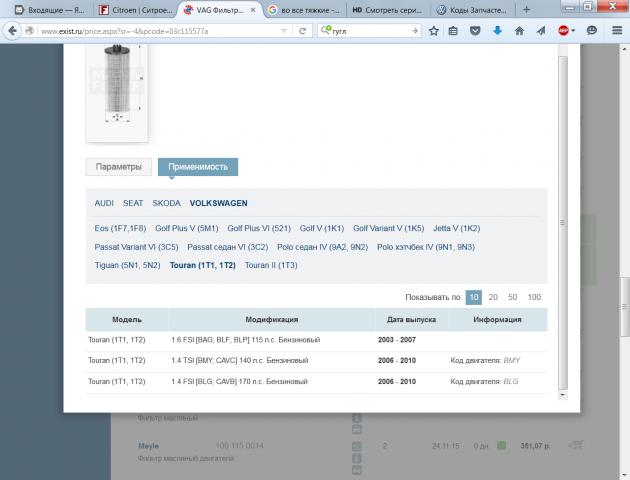This screenshot has width=630, height=480.
Task: Select the AUDI brand link
Action: point(104,203)
